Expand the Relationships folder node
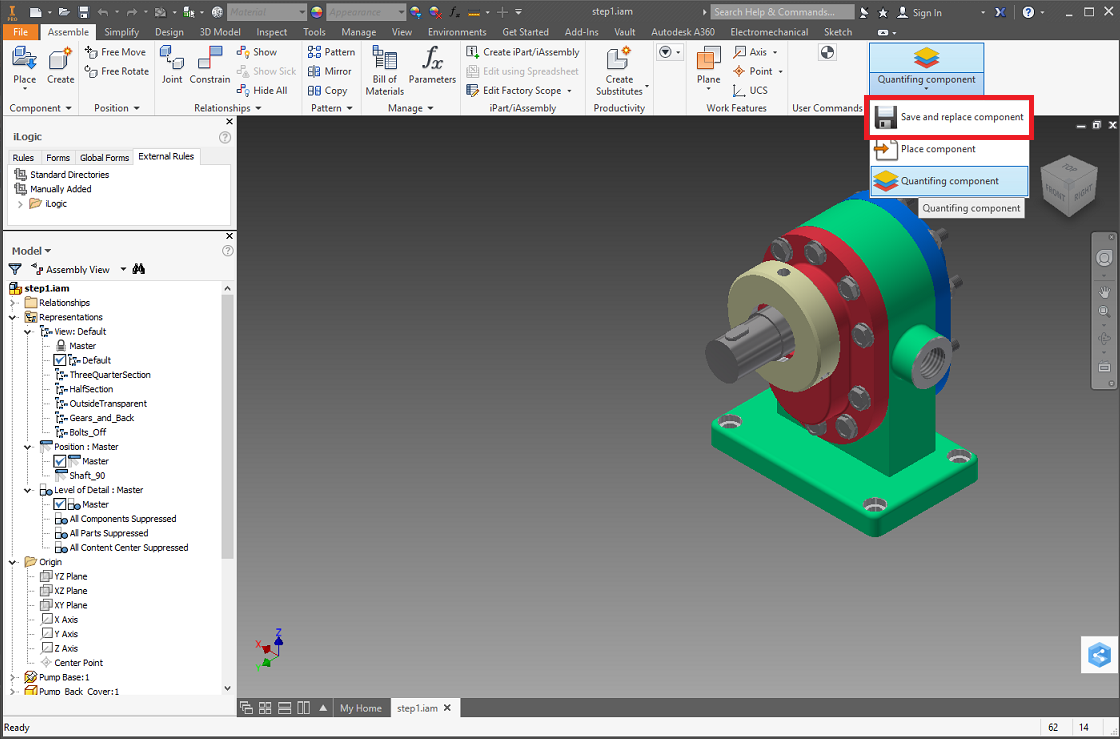The width and height of the screenshot is (1120, 739). (13, 303)
